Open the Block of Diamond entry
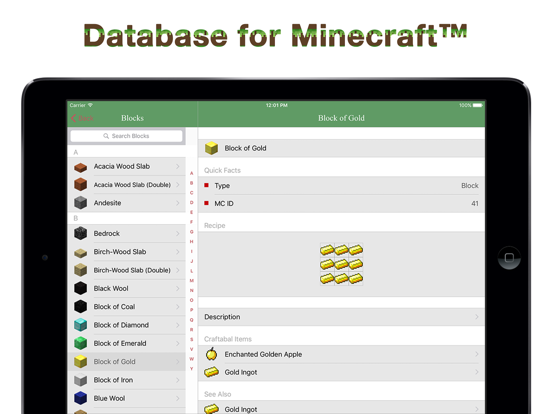 coord(127,325)
